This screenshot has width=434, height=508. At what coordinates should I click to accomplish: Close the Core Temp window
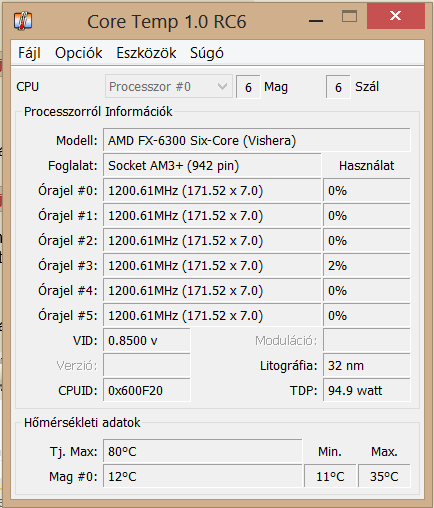click(396, 16)
